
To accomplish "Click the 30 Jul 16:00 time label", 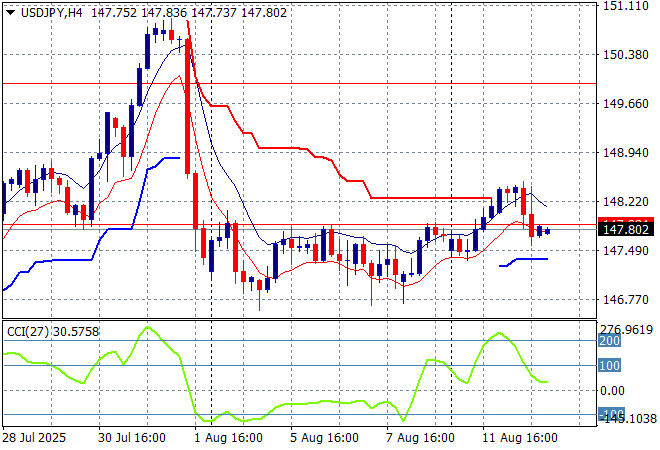I will (x=133, y=438).
